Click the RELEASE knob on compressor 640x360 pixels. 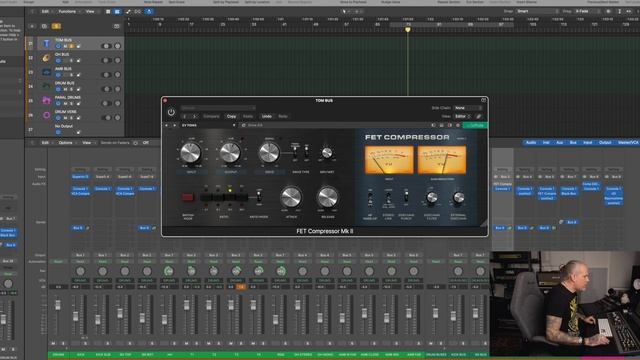pos(328,197)
